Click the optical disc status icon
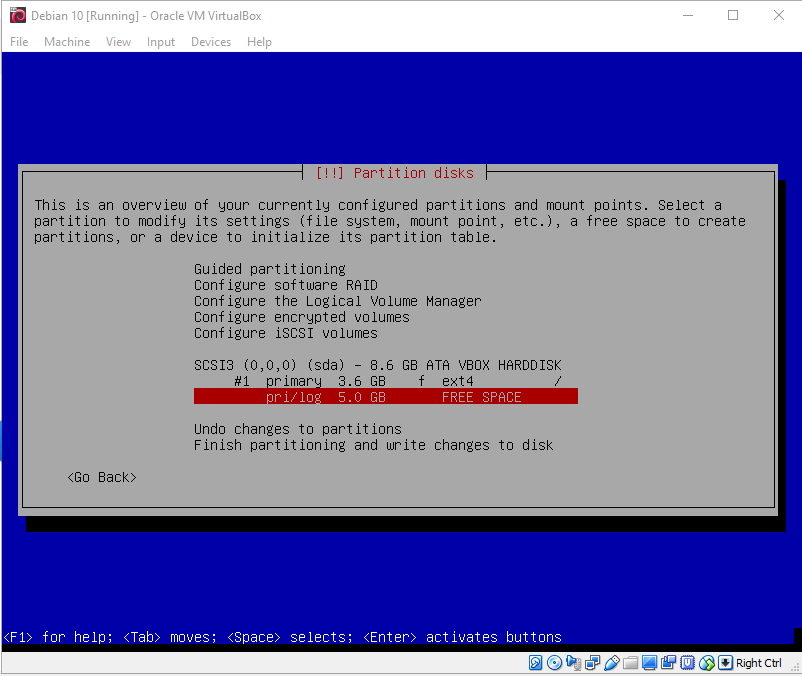 554,663
